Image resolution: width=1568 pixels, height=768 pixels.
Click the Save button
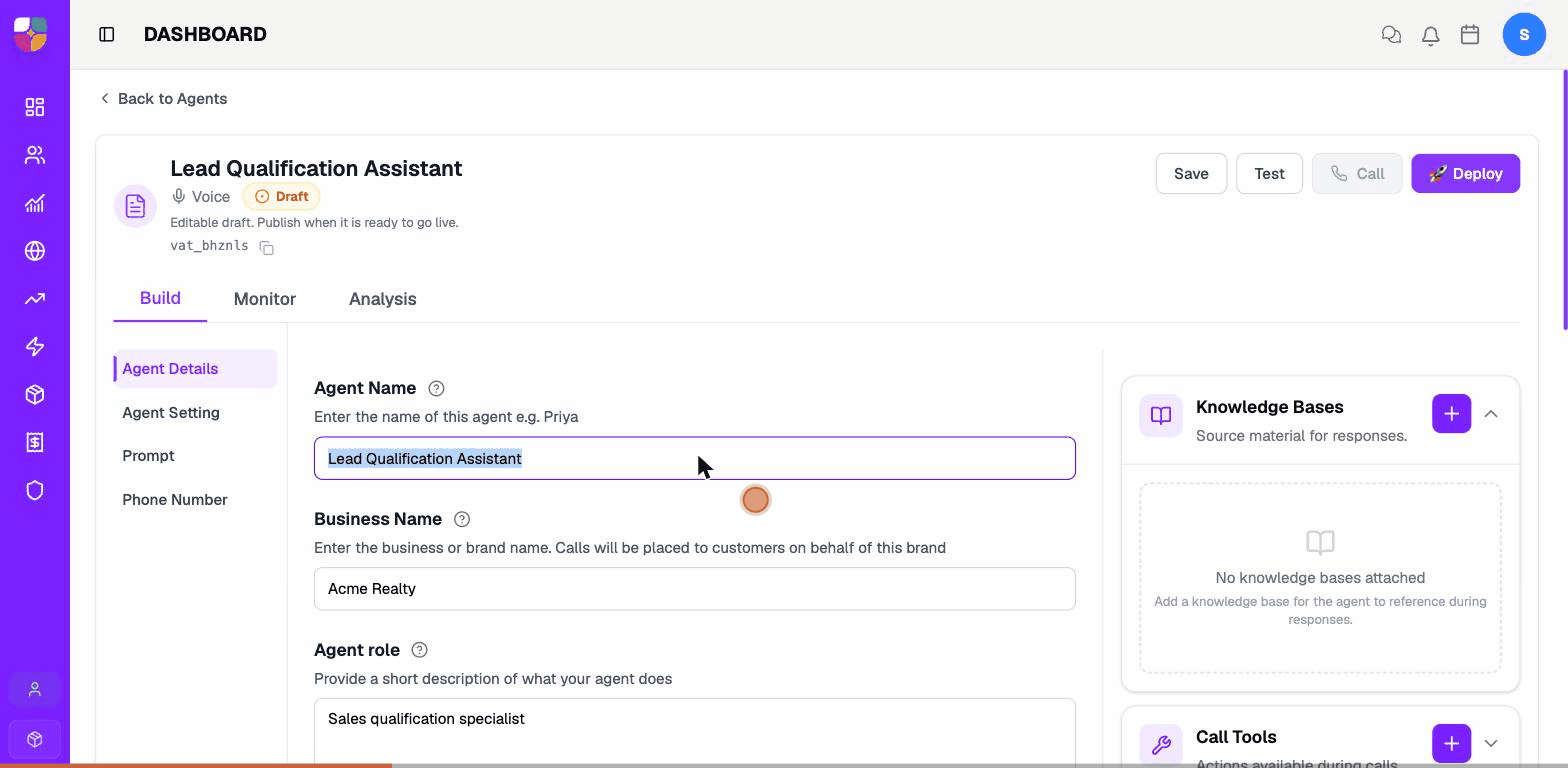pyautogui.click(x=1191, y=173)
